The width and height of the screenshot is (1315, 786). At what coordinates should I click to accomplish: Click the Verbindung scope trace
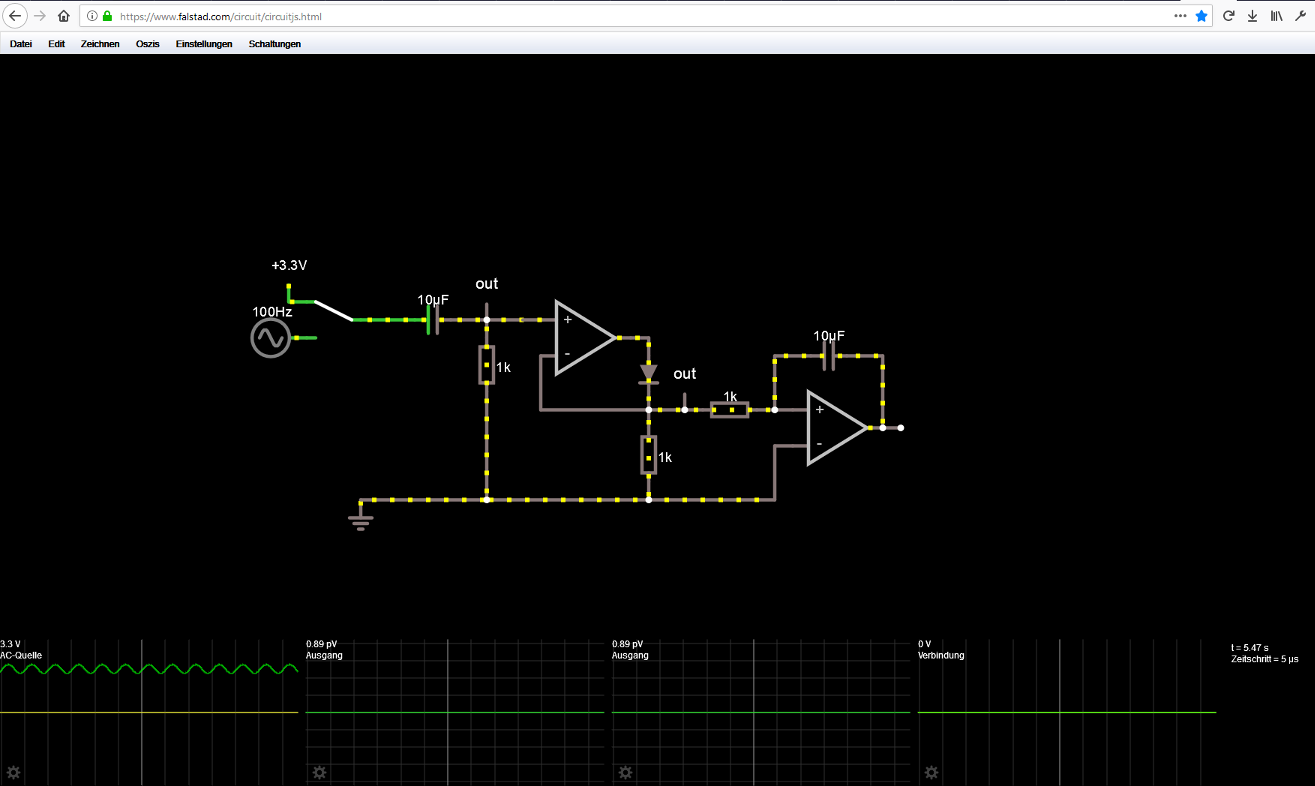pos(1067,712)
